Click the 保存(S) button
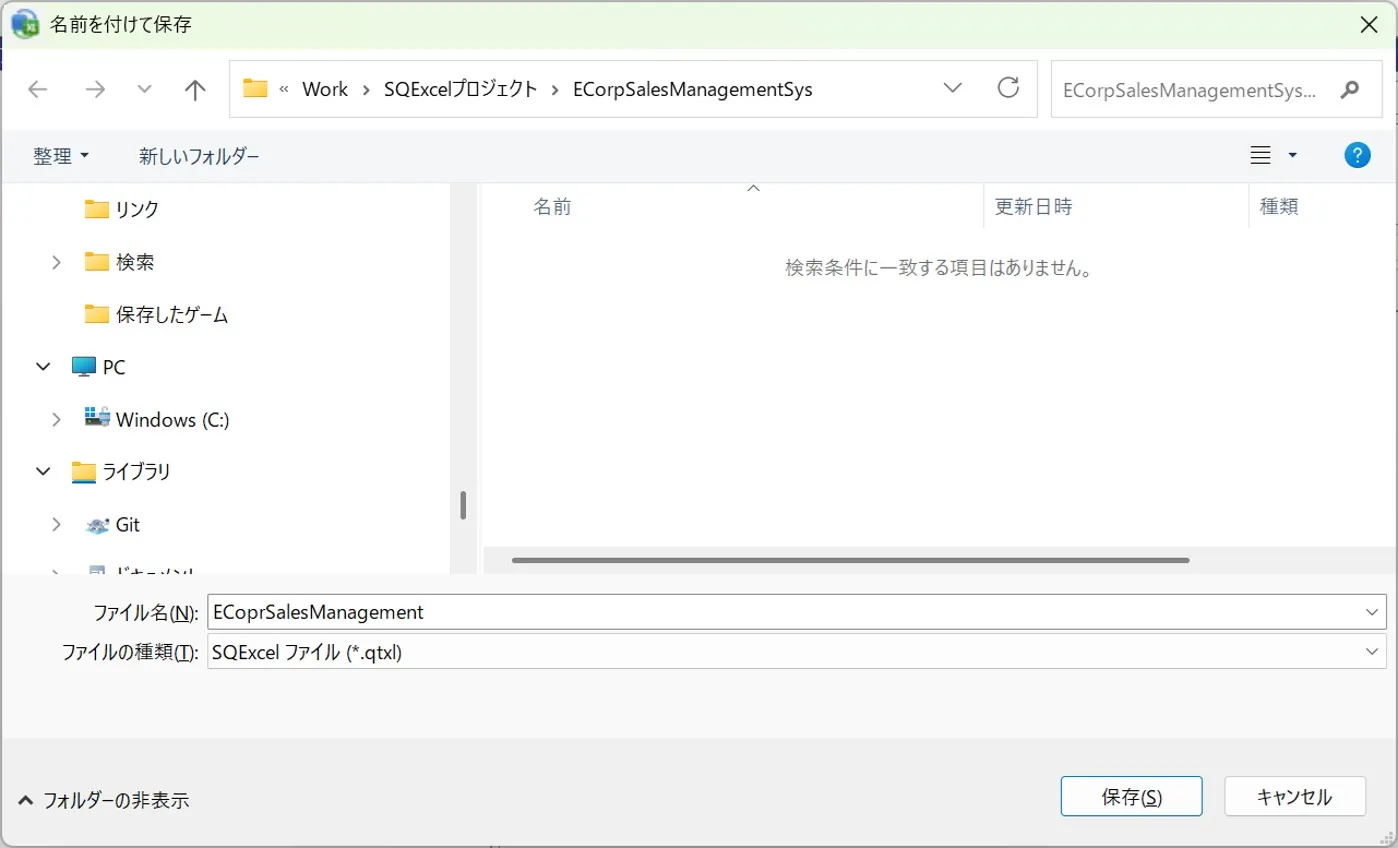 1131,797
